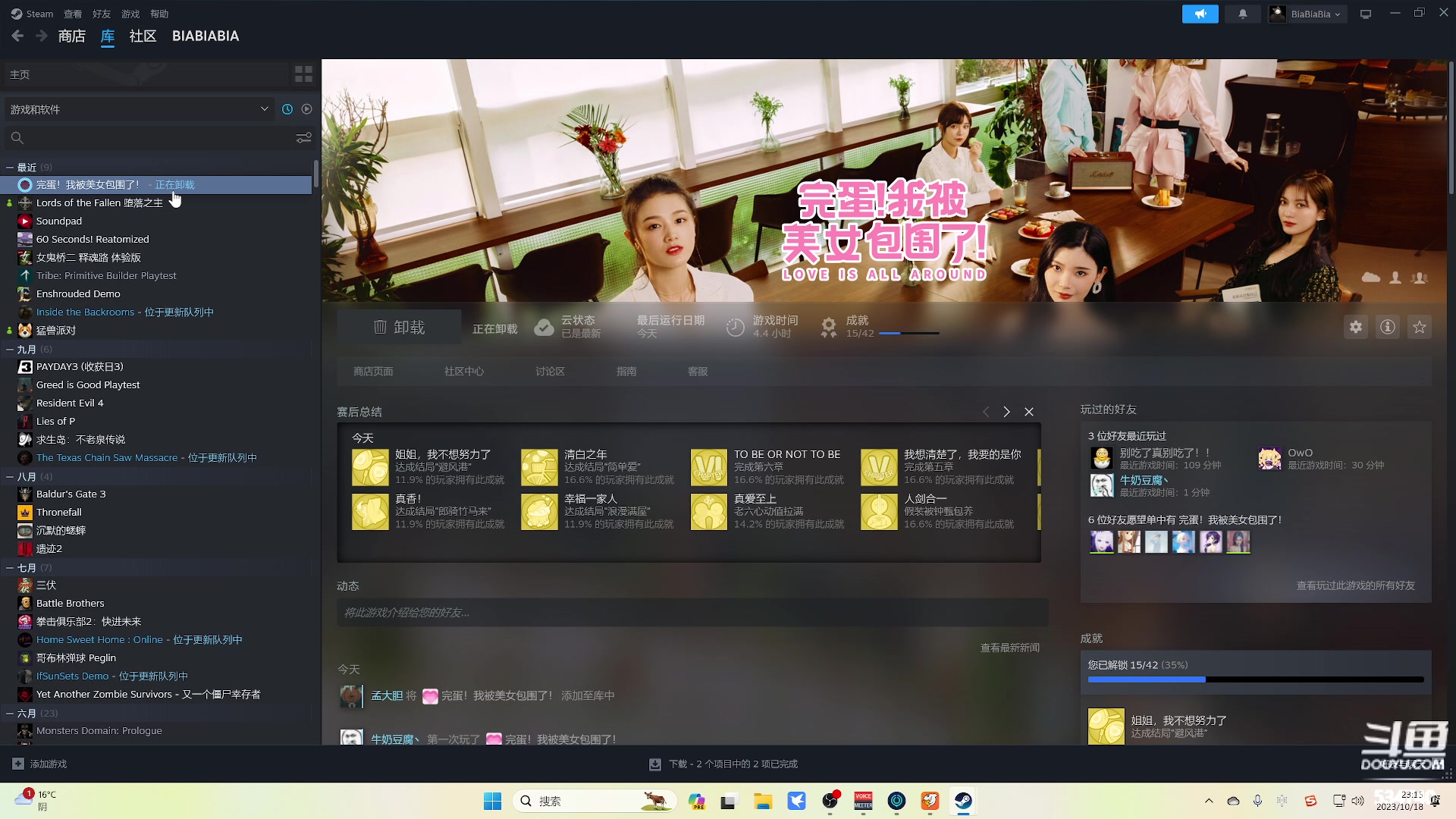Open advanced filter settings icon

click(x=303, y=138)
